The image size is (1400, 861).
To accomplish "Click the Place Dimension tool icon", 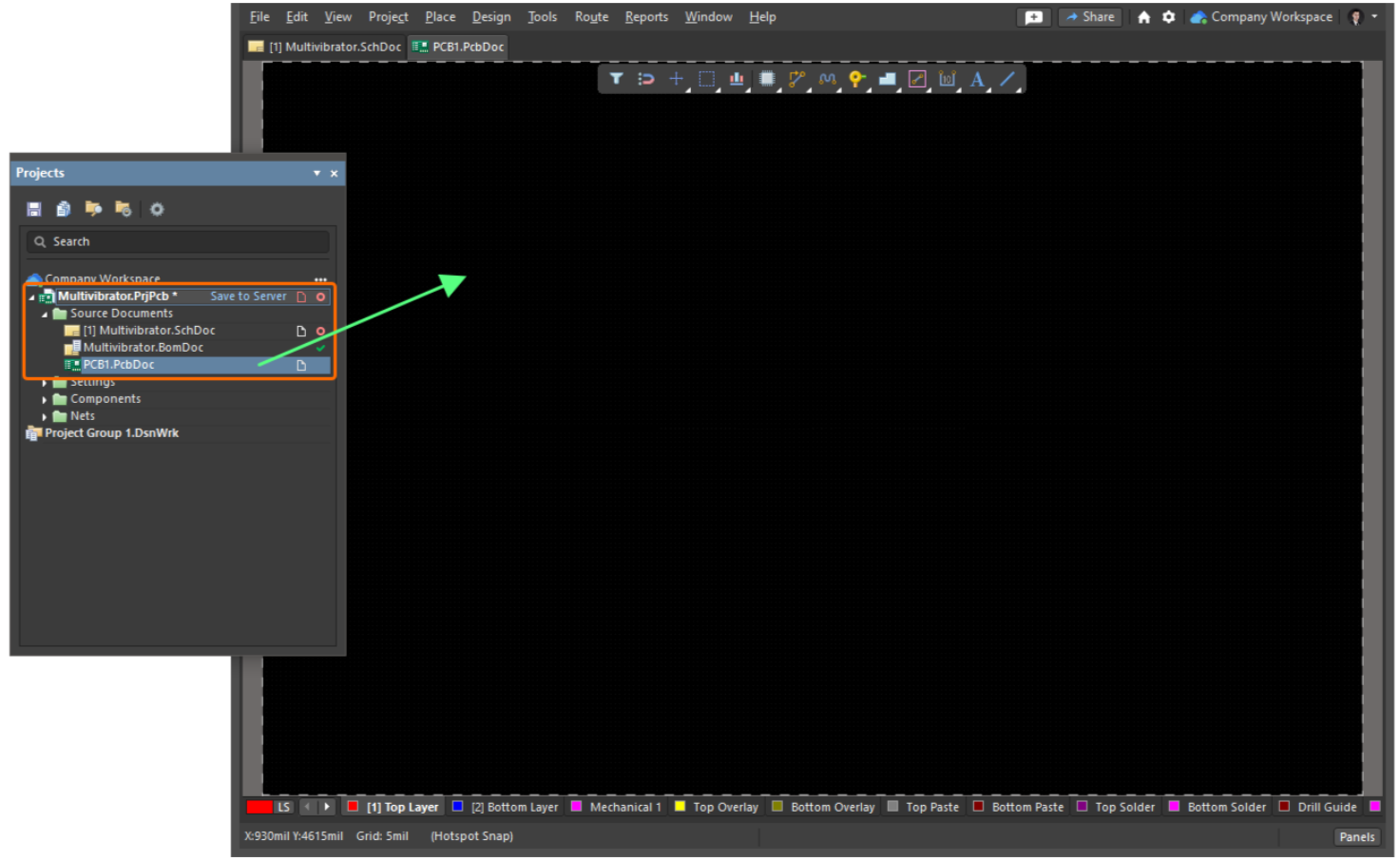I will [947, 79].
